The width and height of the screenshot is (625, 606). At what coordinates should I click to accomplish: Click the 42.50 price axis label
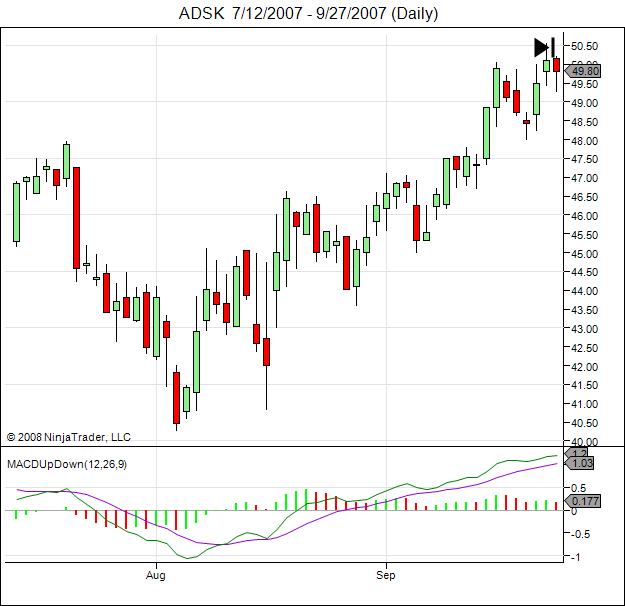click(x=584, y=348)
